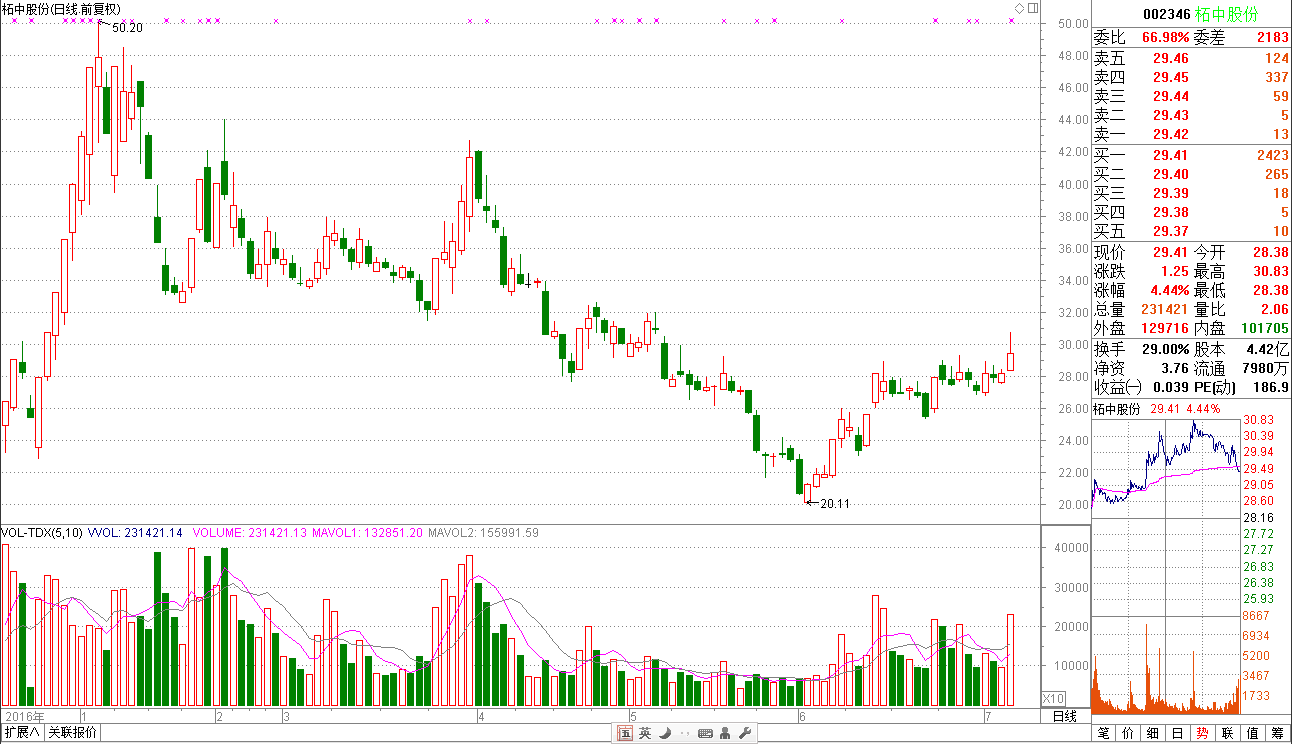Click the diamond icon at chart top-right
Viewport: 1292px width, 744px height.
coord(1019,8)
